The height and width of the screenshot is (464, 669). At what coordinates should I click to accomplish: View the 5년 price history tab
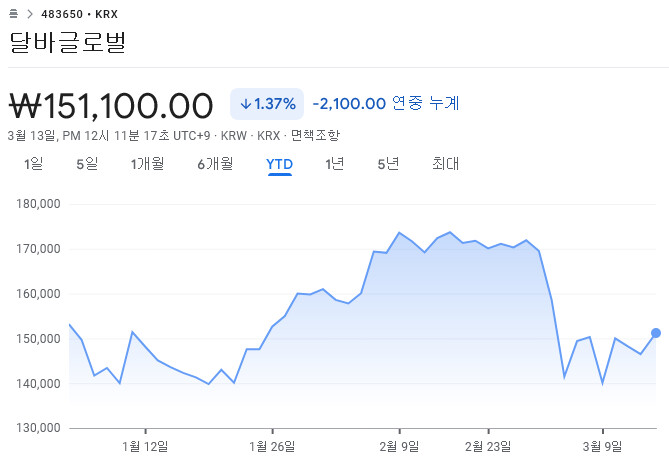click(388, 164)
